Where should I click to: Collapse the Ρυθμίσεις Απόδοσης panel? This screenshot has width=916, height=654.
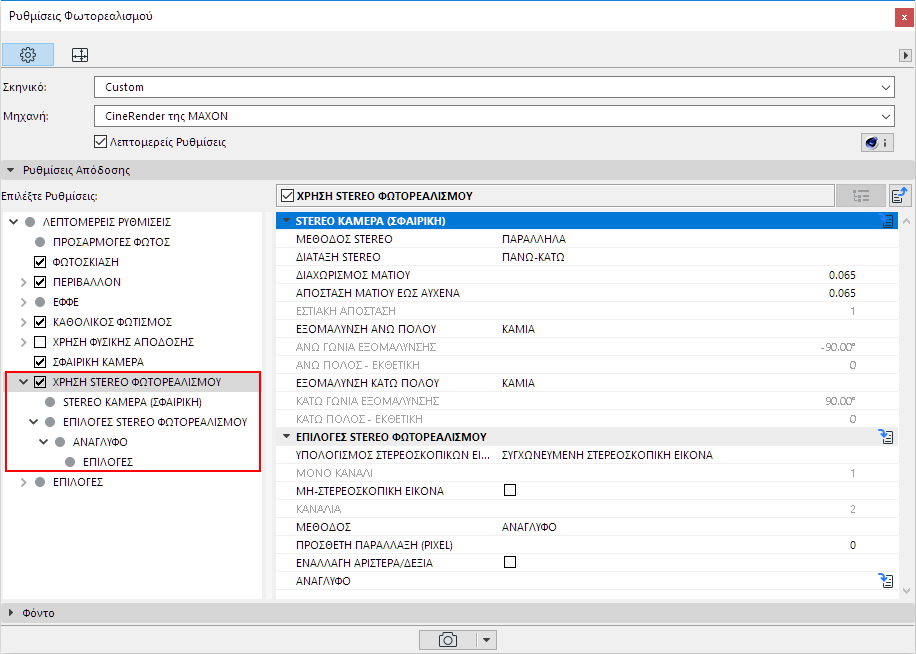point(11,170)
